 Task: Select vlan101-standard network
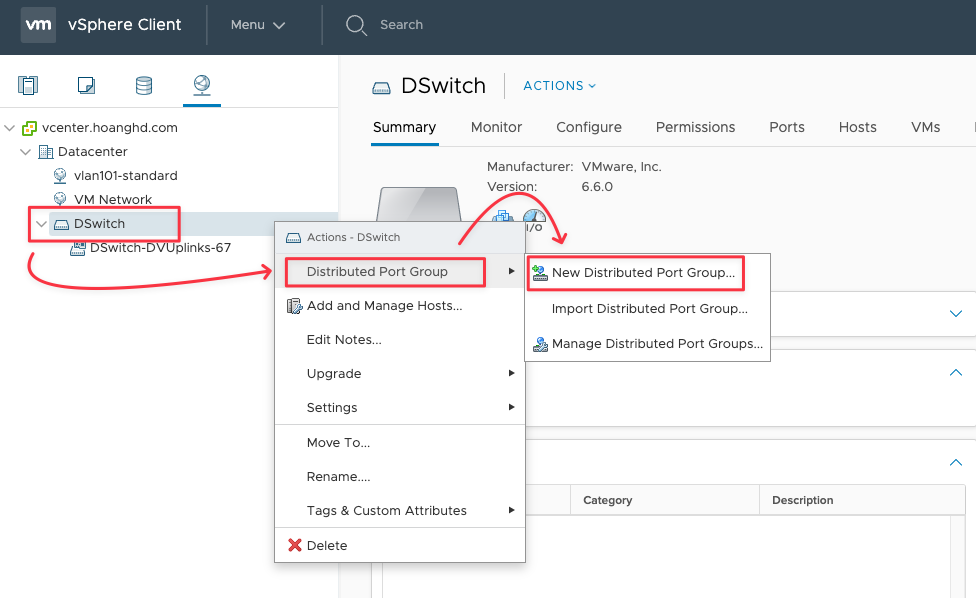pyautogui.click(x=125, y=175)
